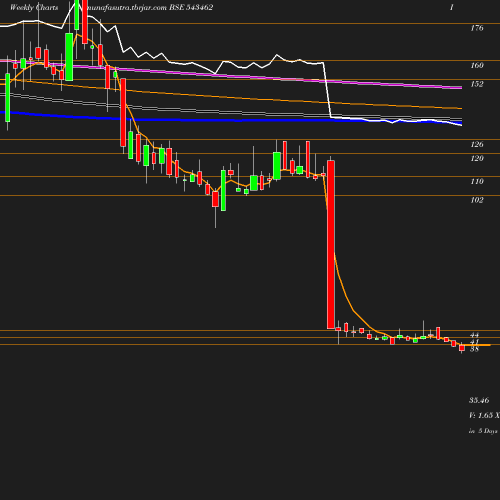This screenshot has width=500, height=500.
Task: Click the 'BSE 543462' ticker text
Action: click(x=191, y=7)
